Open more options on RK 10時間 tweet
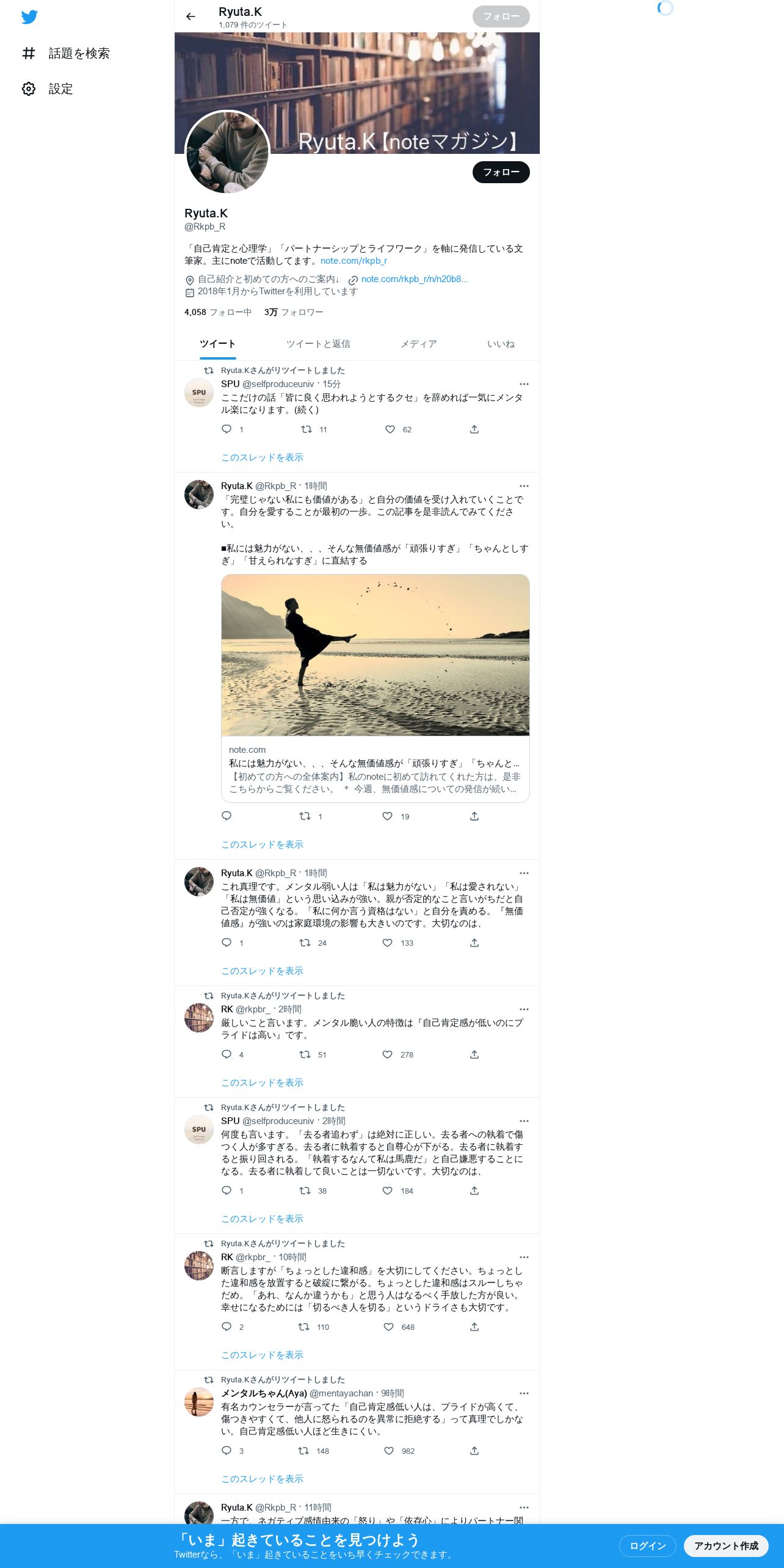Screen dimensions: 784x1568 tap(524, 1257)
